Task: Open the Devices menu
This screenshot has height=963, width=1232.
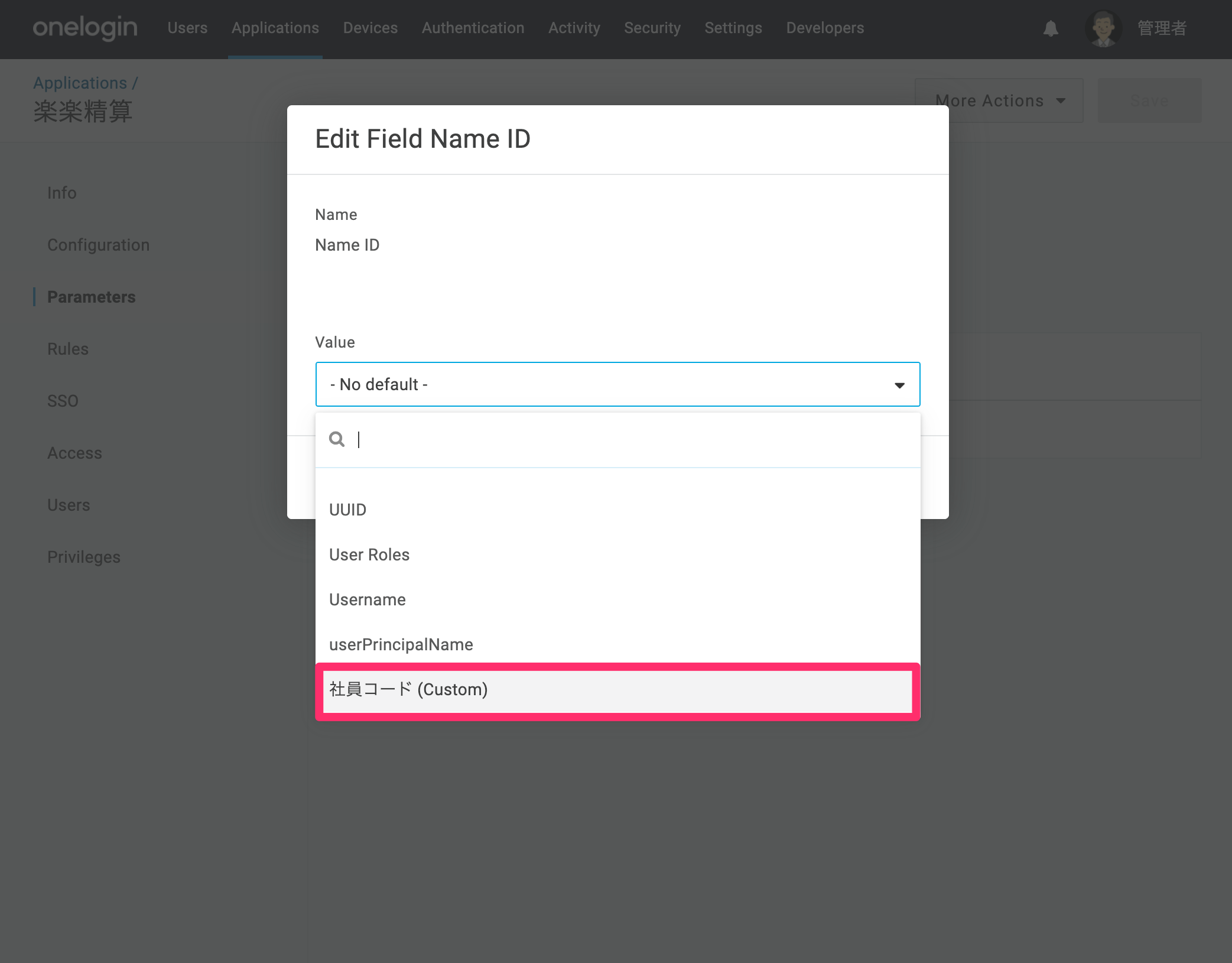Action: pyautogui.click(x=370, y=28)
